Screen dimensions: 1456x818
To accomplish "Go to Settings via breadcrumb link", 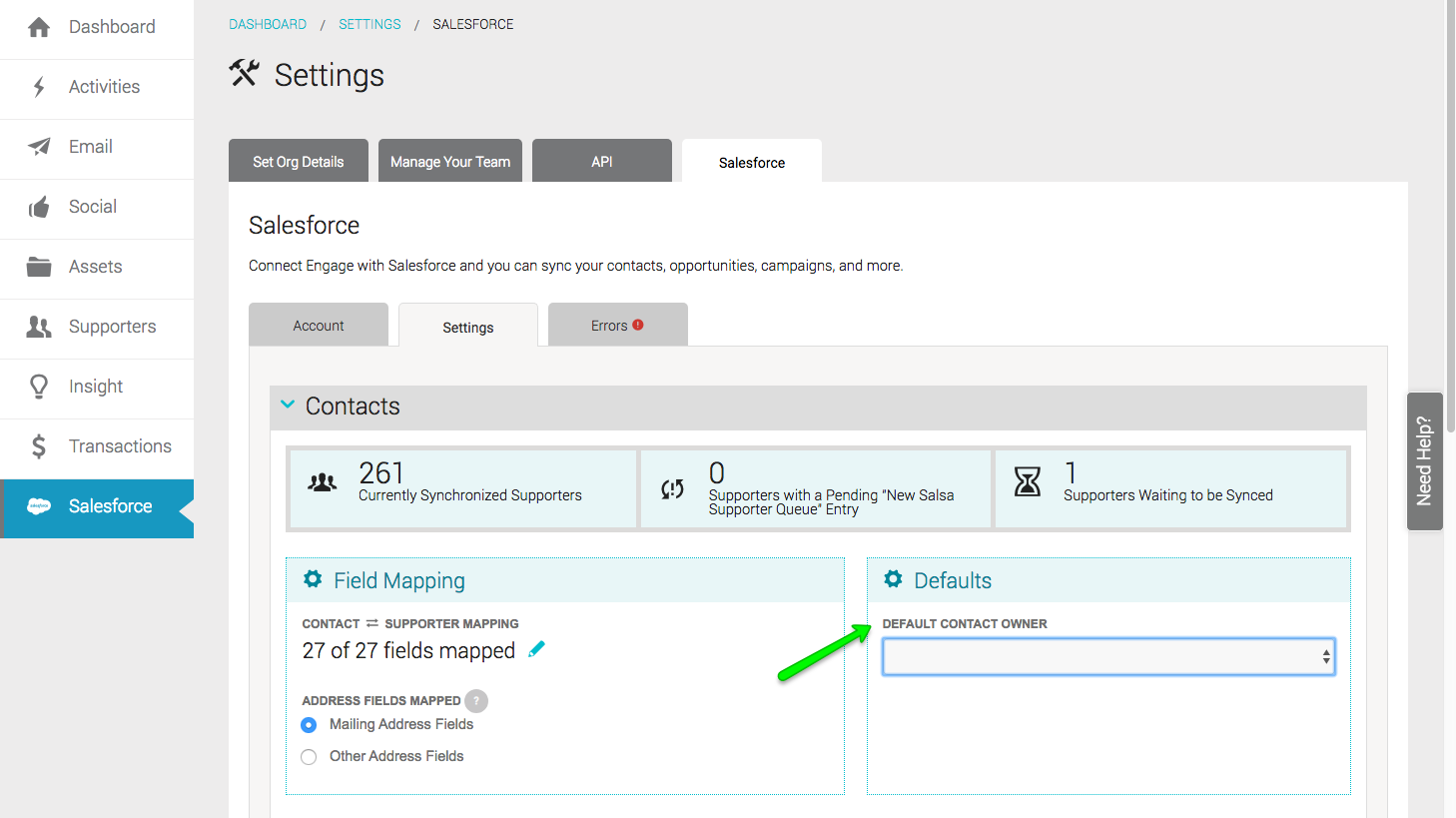I will [x=369, y=24].
